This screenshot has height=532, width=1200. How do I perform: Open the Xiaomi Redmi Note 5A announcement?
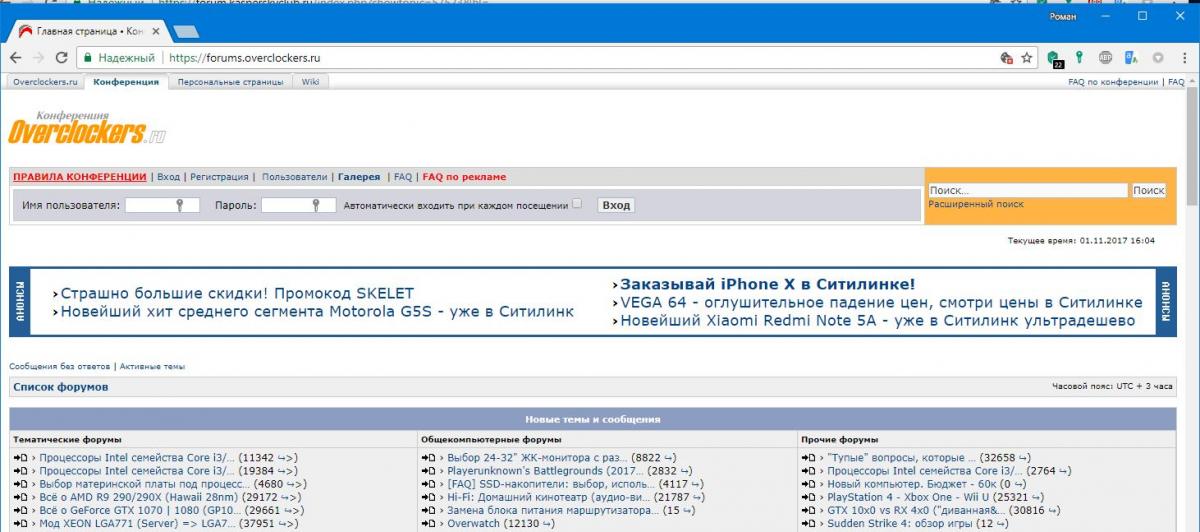[878, 321]
